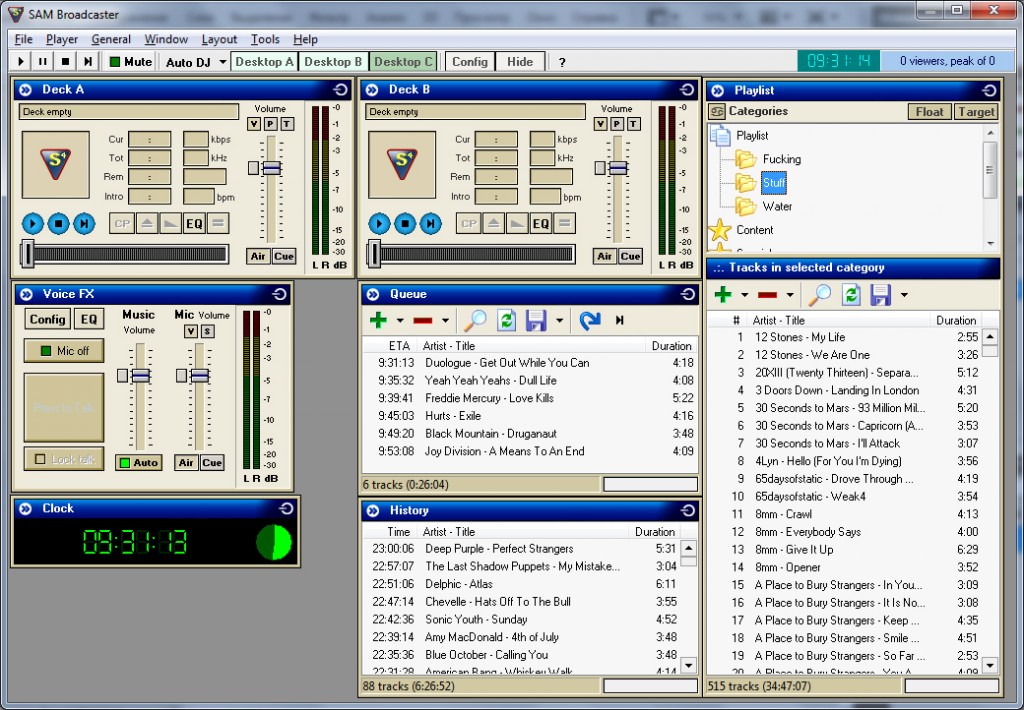Open the search magnifier in Queue
Image resolution: width=1024 pixels, height=710 pixels.
[x=475, y=320]
